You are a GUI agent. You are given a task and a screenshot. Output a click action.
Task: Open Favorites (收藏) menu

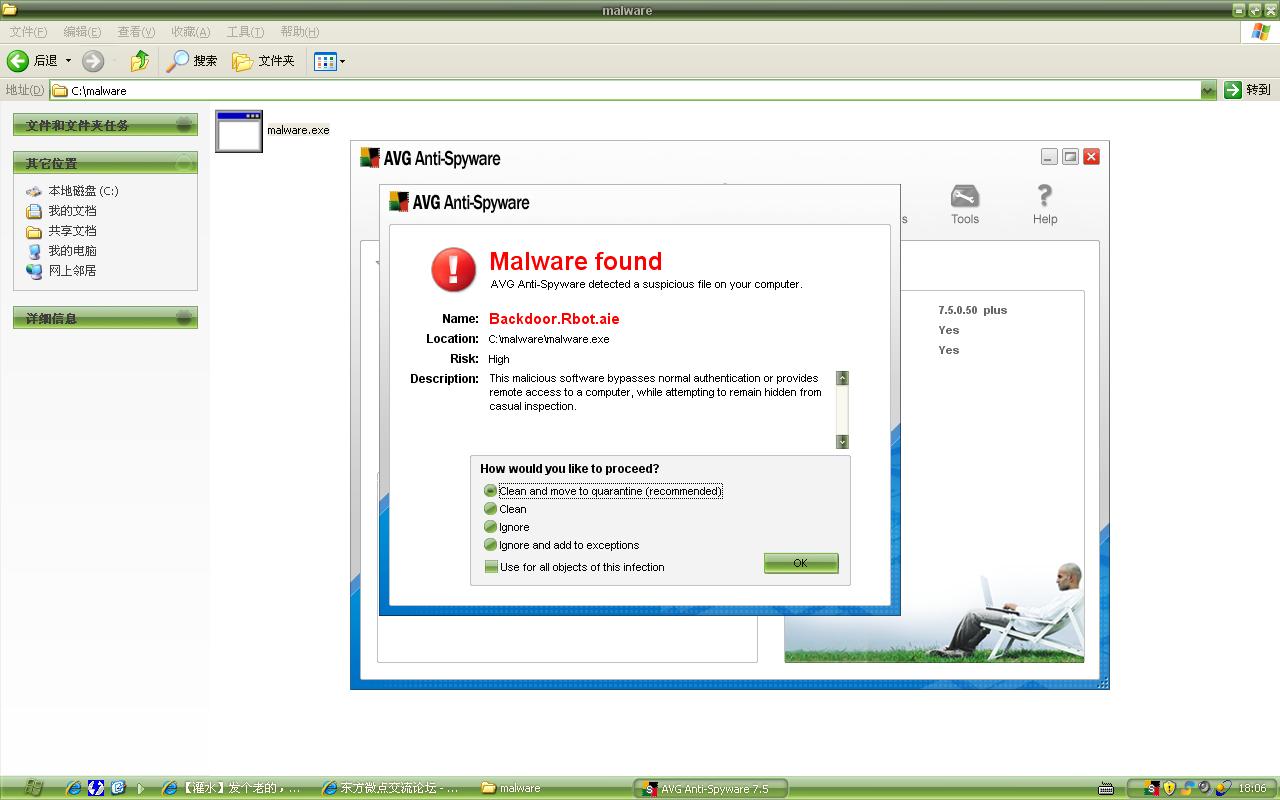coord(190,32)
